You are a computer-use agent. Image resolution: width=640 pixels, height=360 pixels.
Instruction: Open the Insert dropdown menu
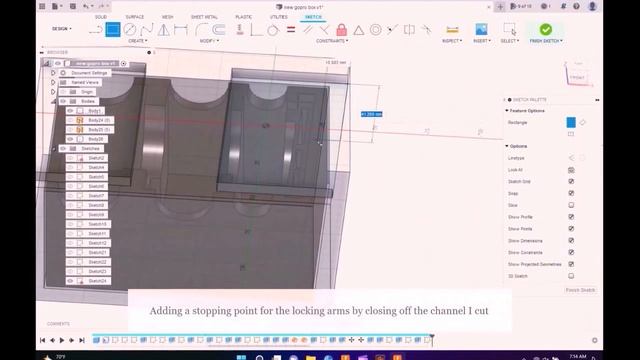pyautogui.click(x=482, y=41)
